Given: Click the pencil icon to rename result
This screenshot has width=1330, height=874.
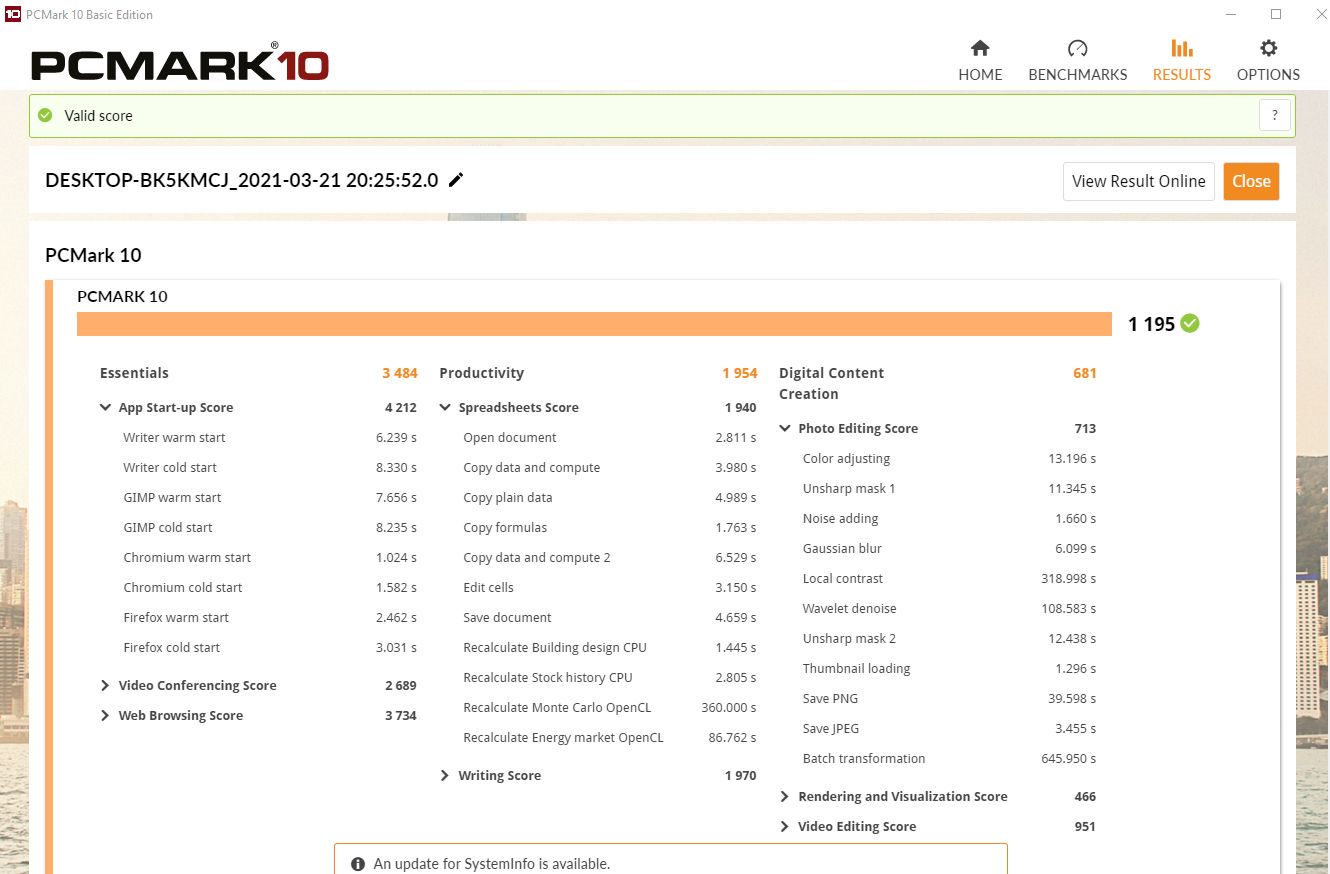Looking at the screenshot, I should click(x=456, y=180).
